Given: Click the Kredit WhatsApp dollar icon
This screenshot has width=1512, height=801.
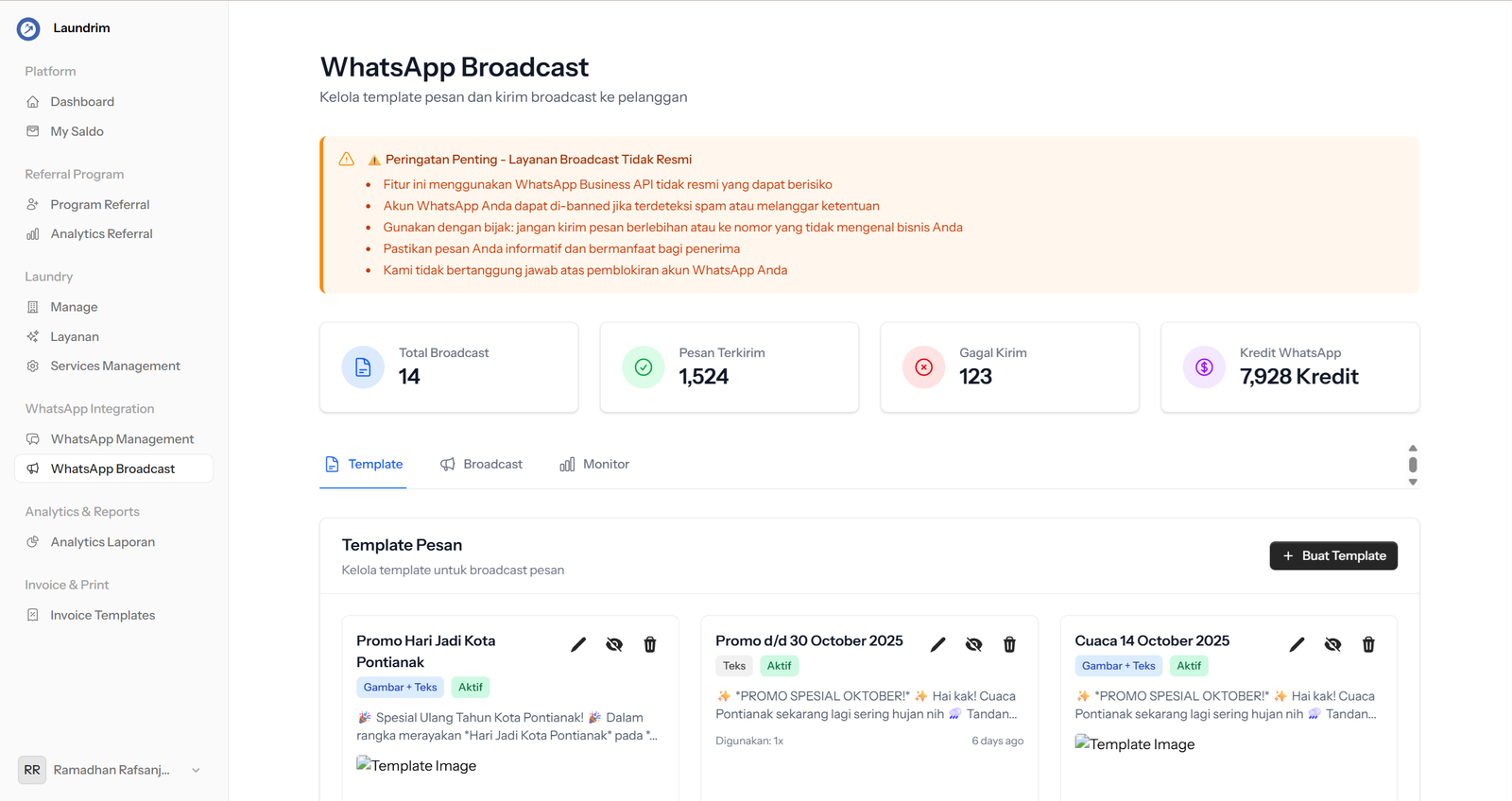Looking at the screenshot, I should [1204, 367].
